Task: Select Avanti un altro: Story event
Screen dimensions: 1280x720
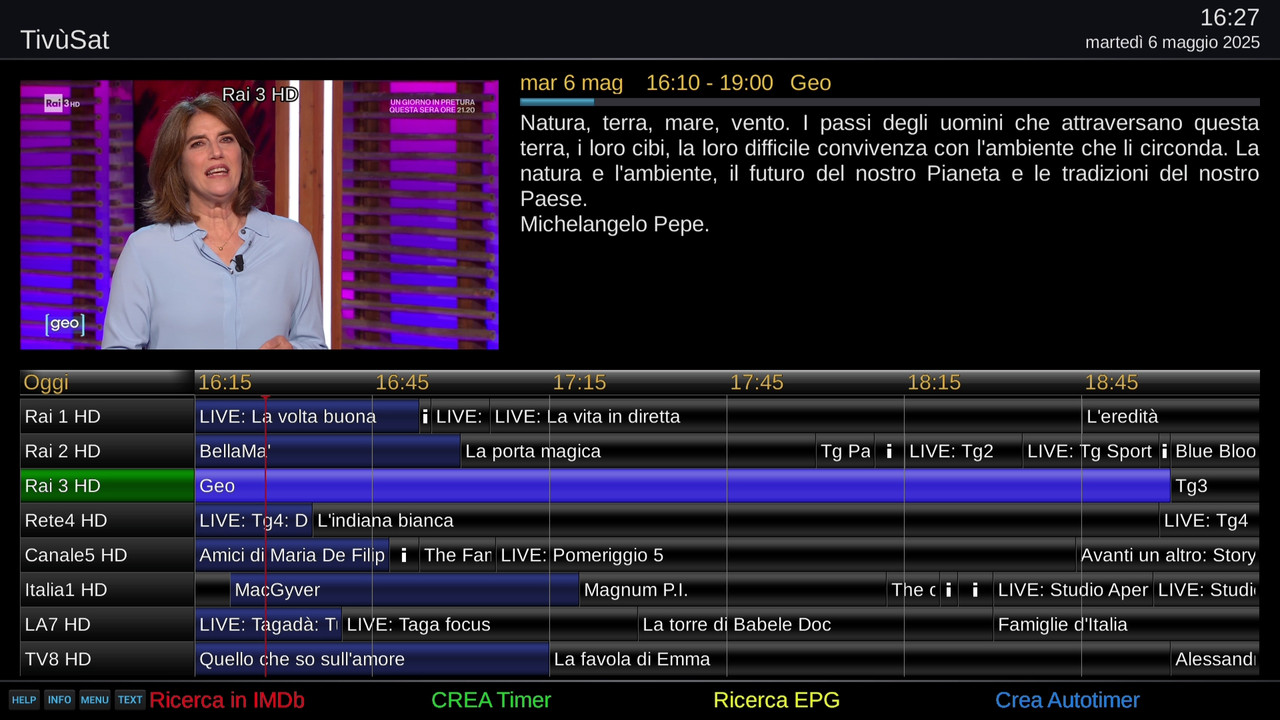Action: pyautogui.click(x=1168, y=555)
